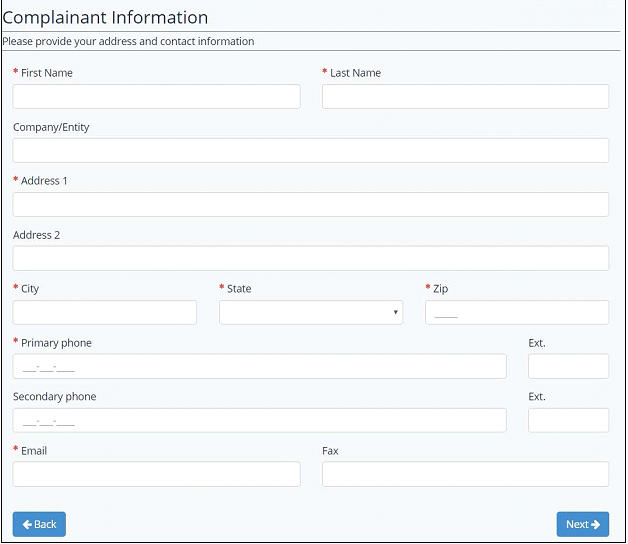Click into the Fax field
Screen dimensions: 628x544
(x=465, y=475)
